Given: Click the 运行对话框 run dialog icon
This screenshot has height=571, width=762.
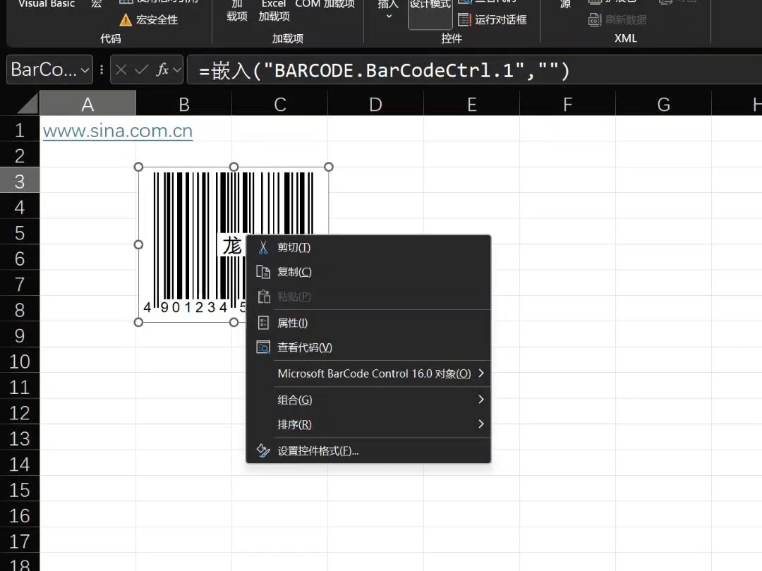Looking at the screenshot, I should coord(465,20).
